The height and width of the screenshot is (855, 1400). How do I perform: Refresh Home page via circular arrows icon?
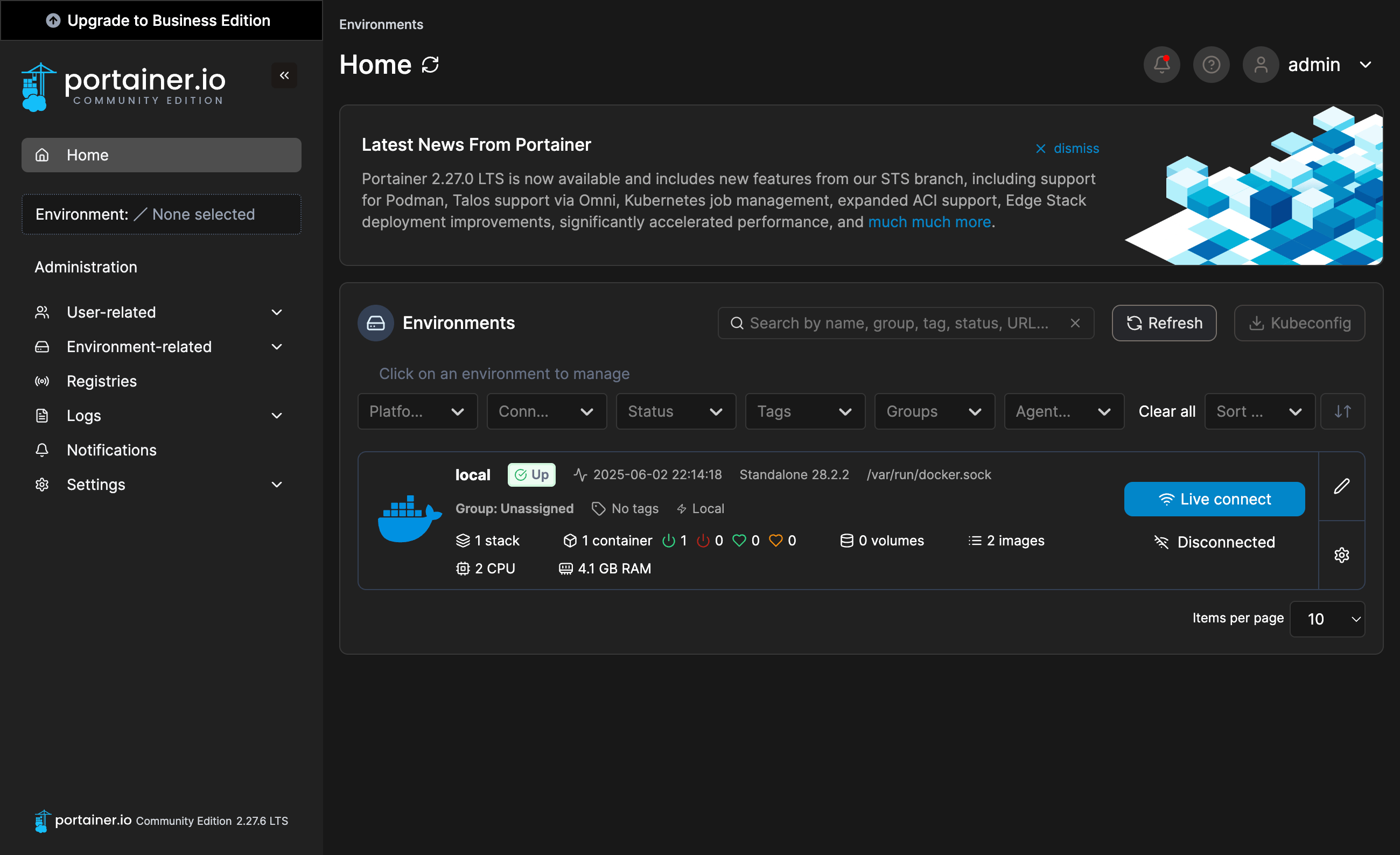pyautogui.click(x=430, y=65)
